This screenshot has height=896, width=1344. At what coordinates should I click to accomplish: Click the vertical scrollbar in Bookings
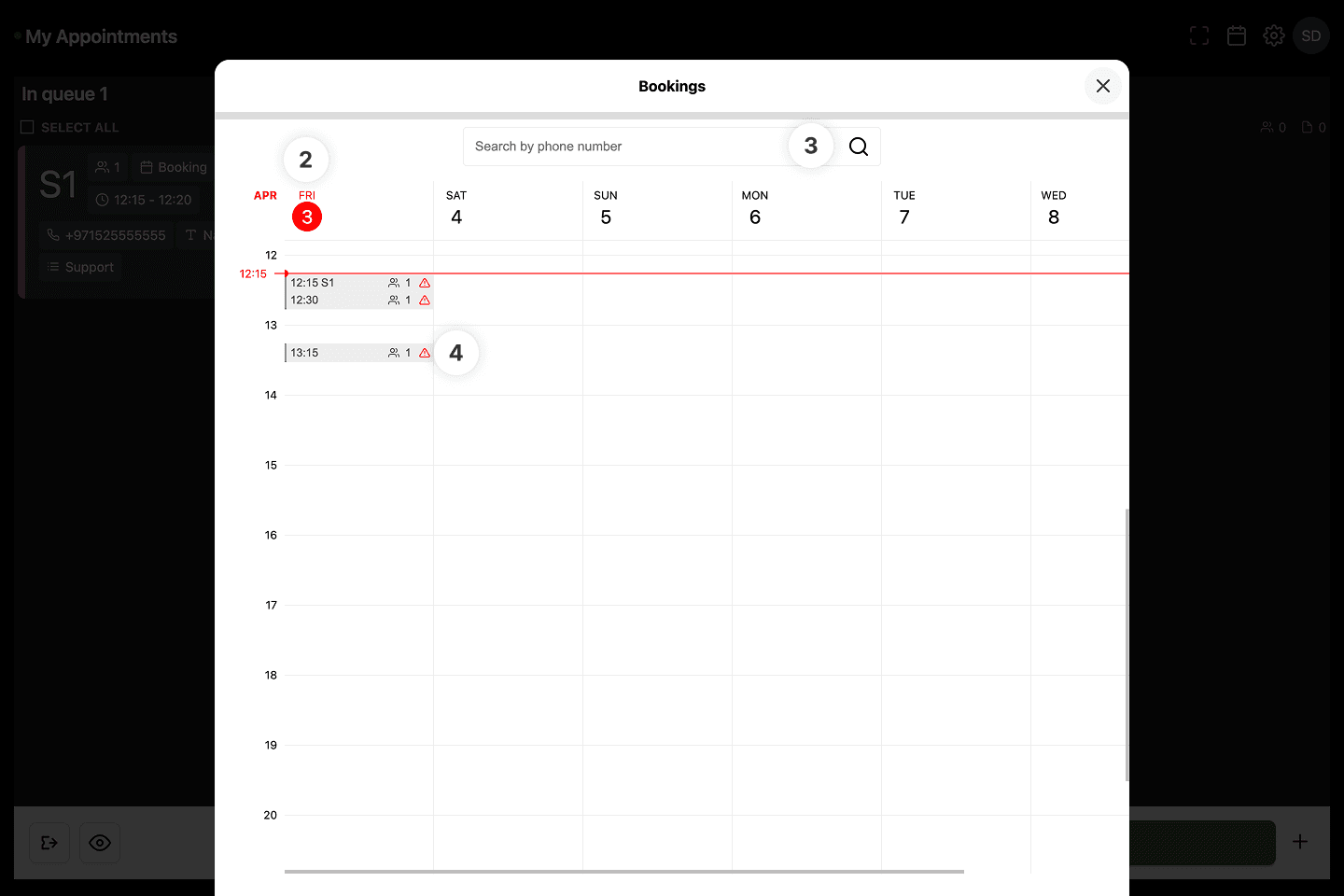coord(1127,645)
